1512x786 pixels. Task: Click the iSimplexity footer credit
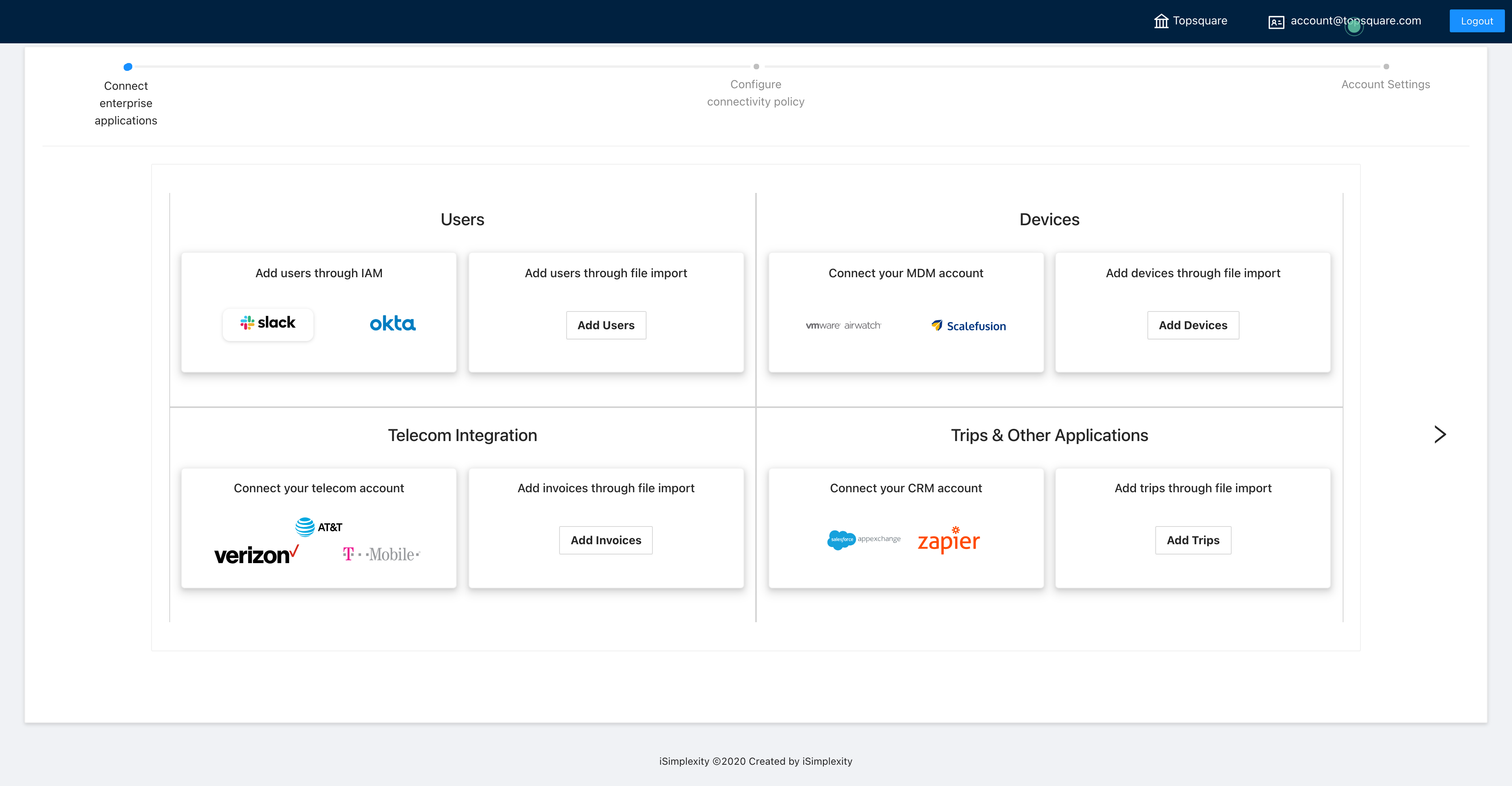[756, 761]
